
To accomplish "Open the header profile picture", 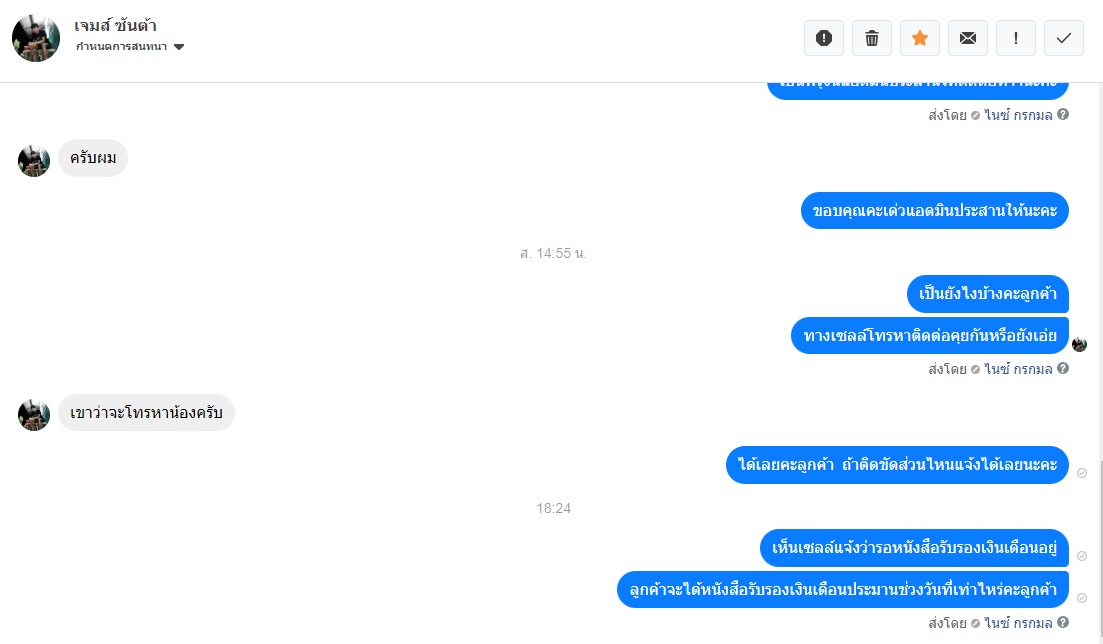I will pyautogui.click(x=36, y=38).
